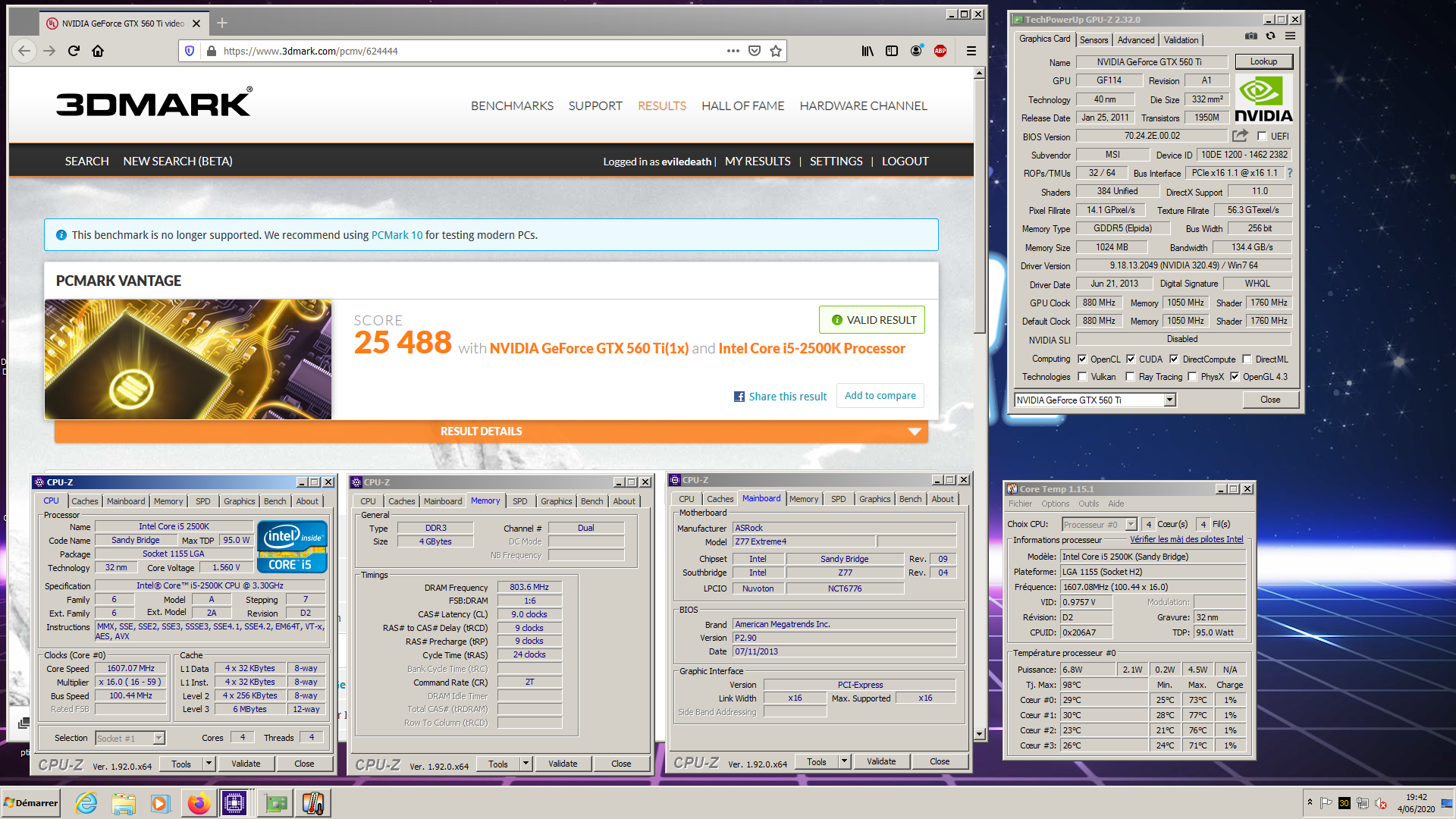1456x819 pixels.
Task: Toggle the Vulkan checkbox in GPU-Z
Action: (1082, 377)
